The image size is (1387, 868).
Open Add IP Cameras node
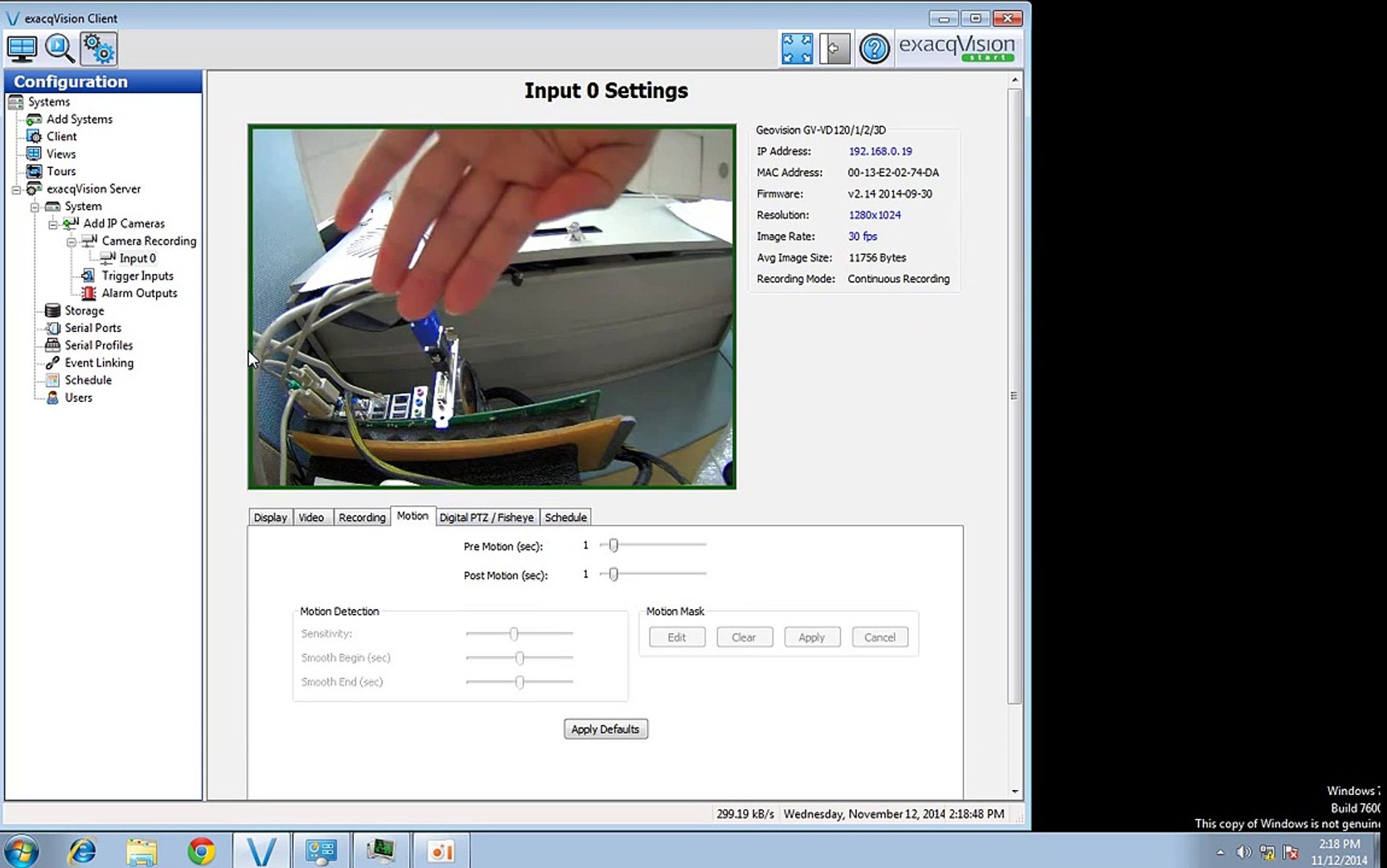click(124, 223)
